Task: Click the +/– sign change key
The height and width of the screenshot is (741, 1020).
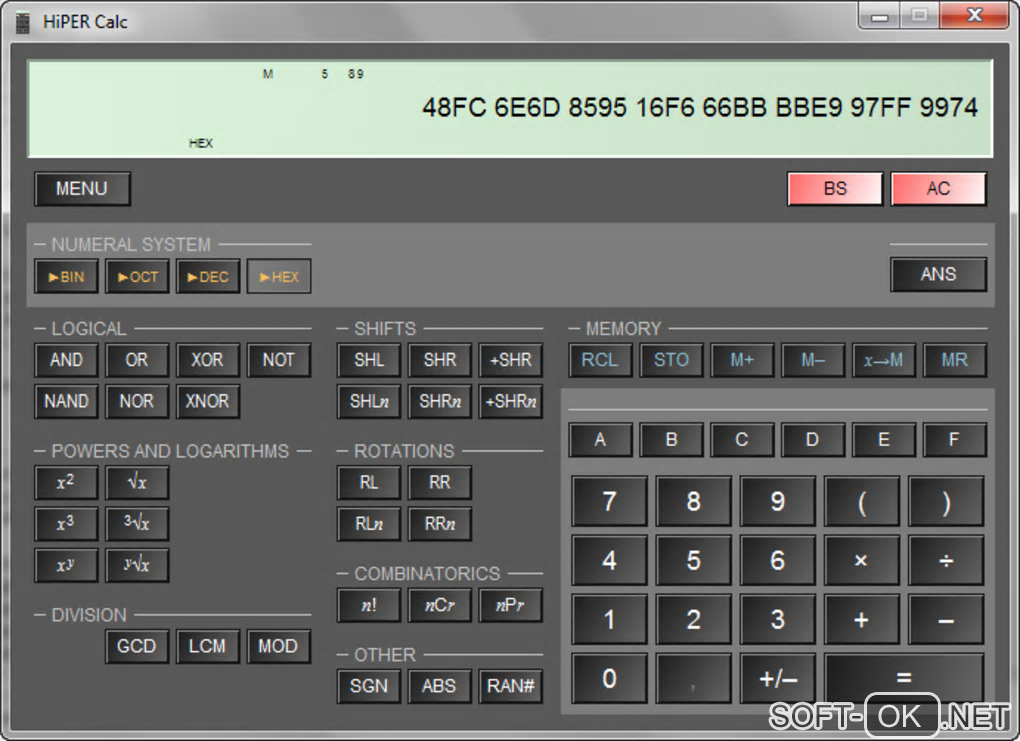Action: click(x=778, y=679)
